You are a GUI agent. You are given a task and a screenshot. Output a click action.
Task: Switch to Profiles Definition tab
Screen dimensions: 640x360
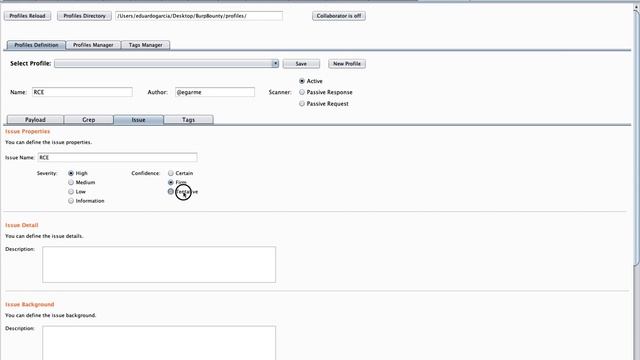pos(36,45)
